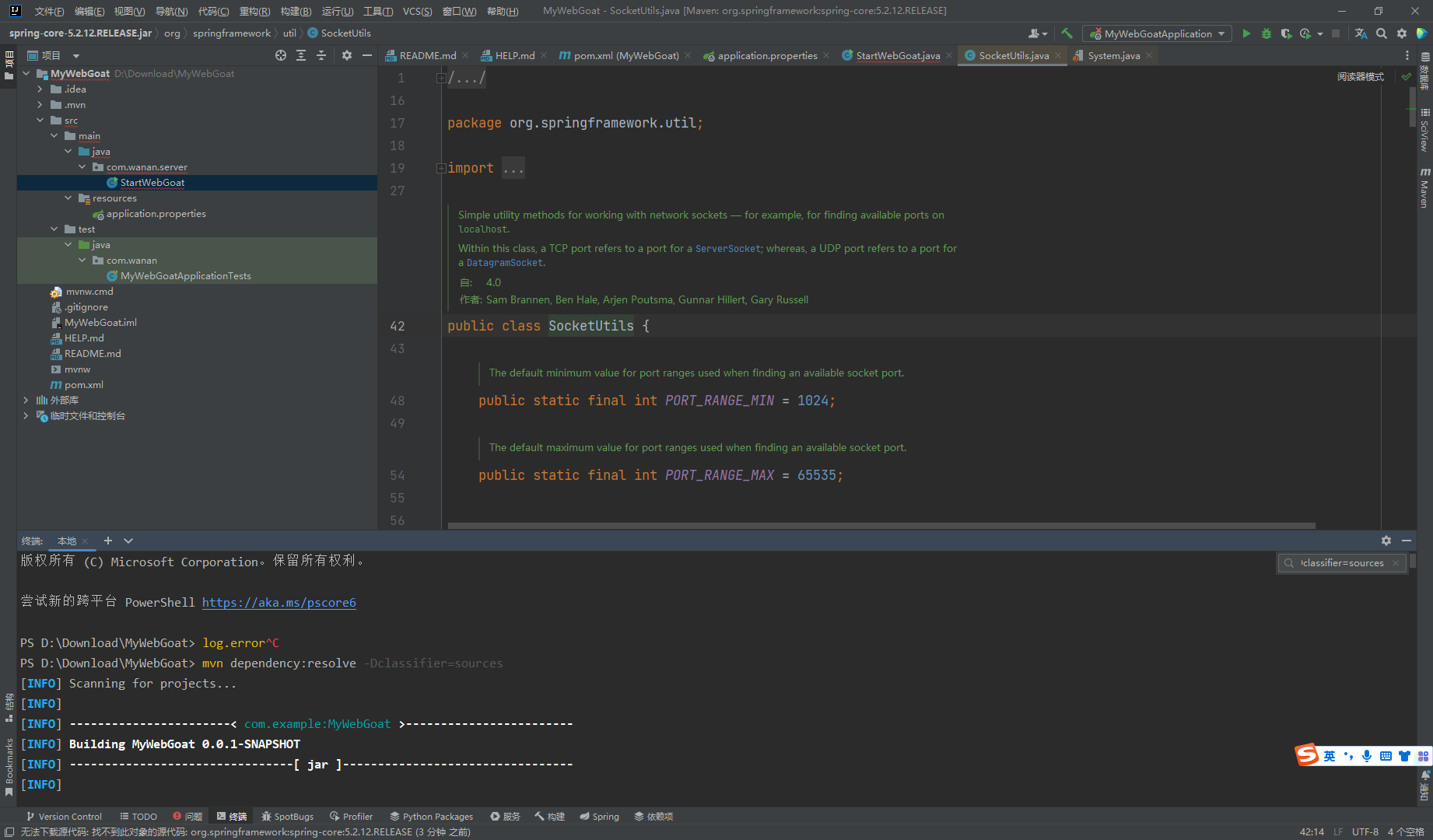Open run configuration MyWebGoatApplication dropdown
This screenshot has width=1433, height=840.
[x=1157, y=33]
